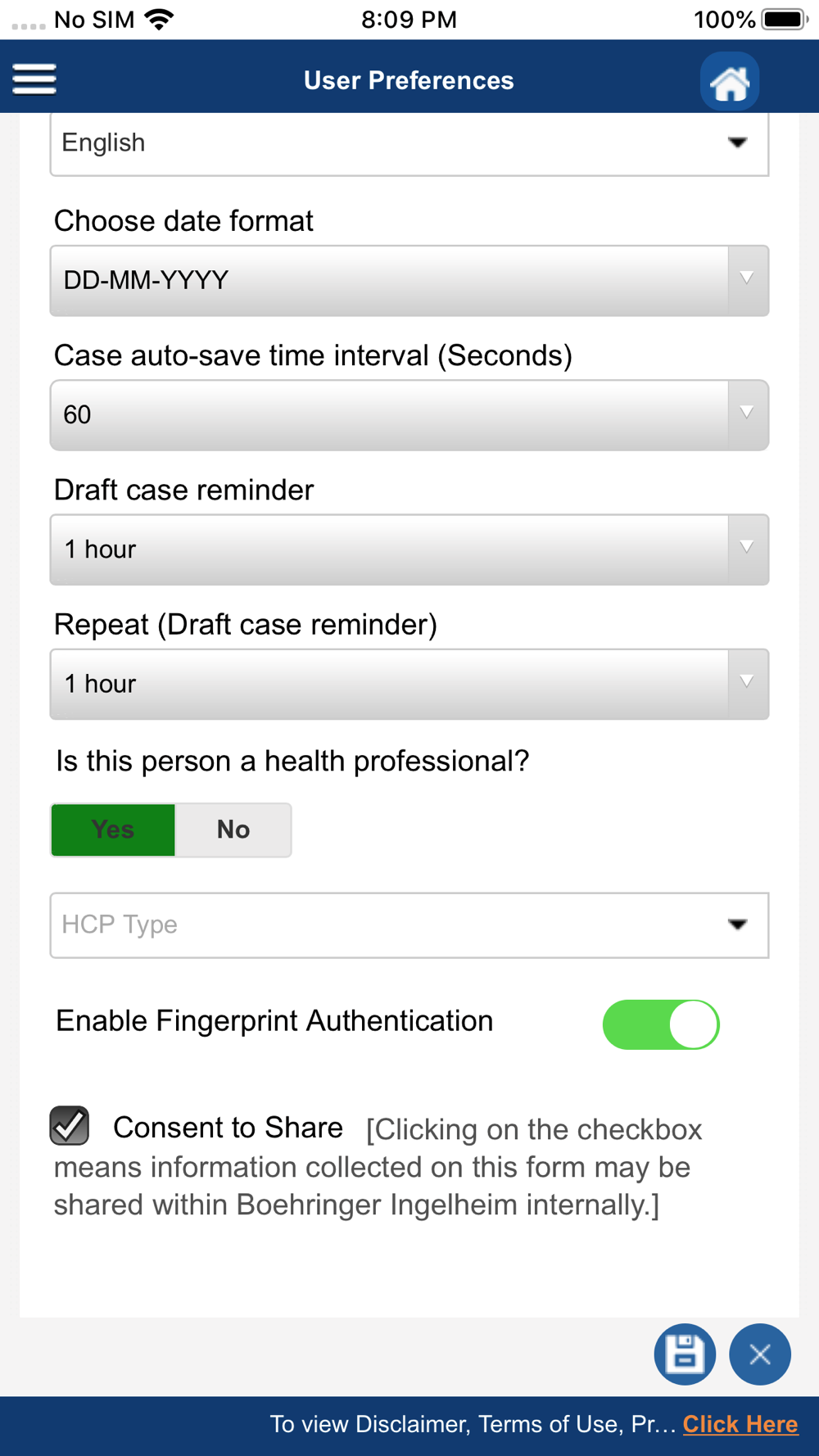The height and width of the screenshot is (1456, 819).
Task: Click the HCP Type caret arrow
Action: click(x=738, y=925)
